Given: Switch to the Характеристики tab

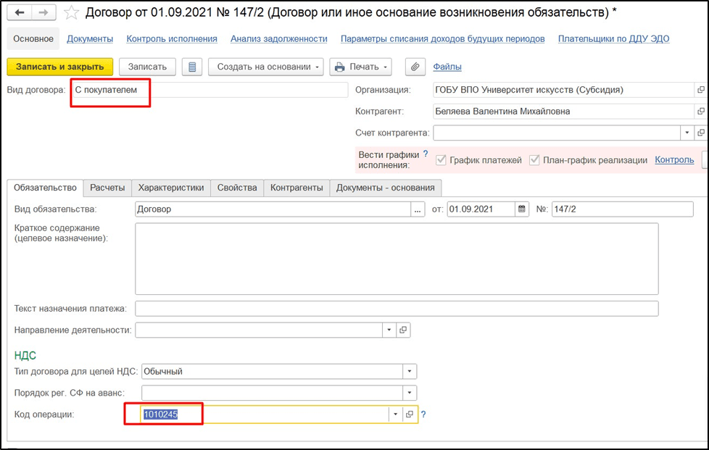Looking at the screenshot, I should point(171,187).
